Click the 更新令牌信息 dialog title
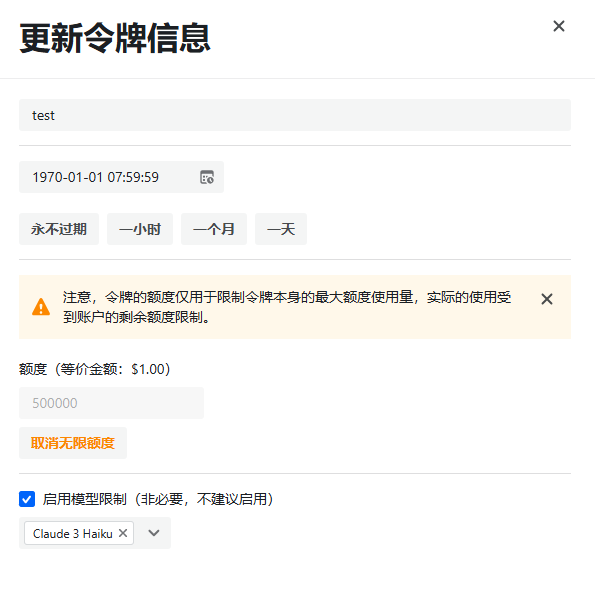The width and height of the screenshot is (595, 604). point(115,38)
